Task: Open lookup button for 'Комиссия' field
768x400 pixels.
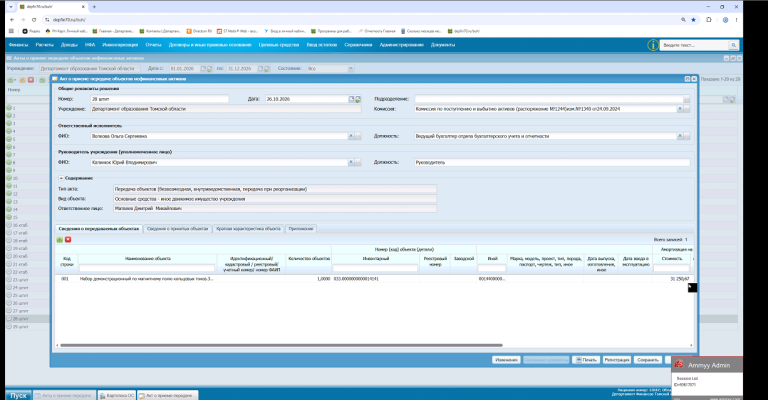Action: (687, 109)
